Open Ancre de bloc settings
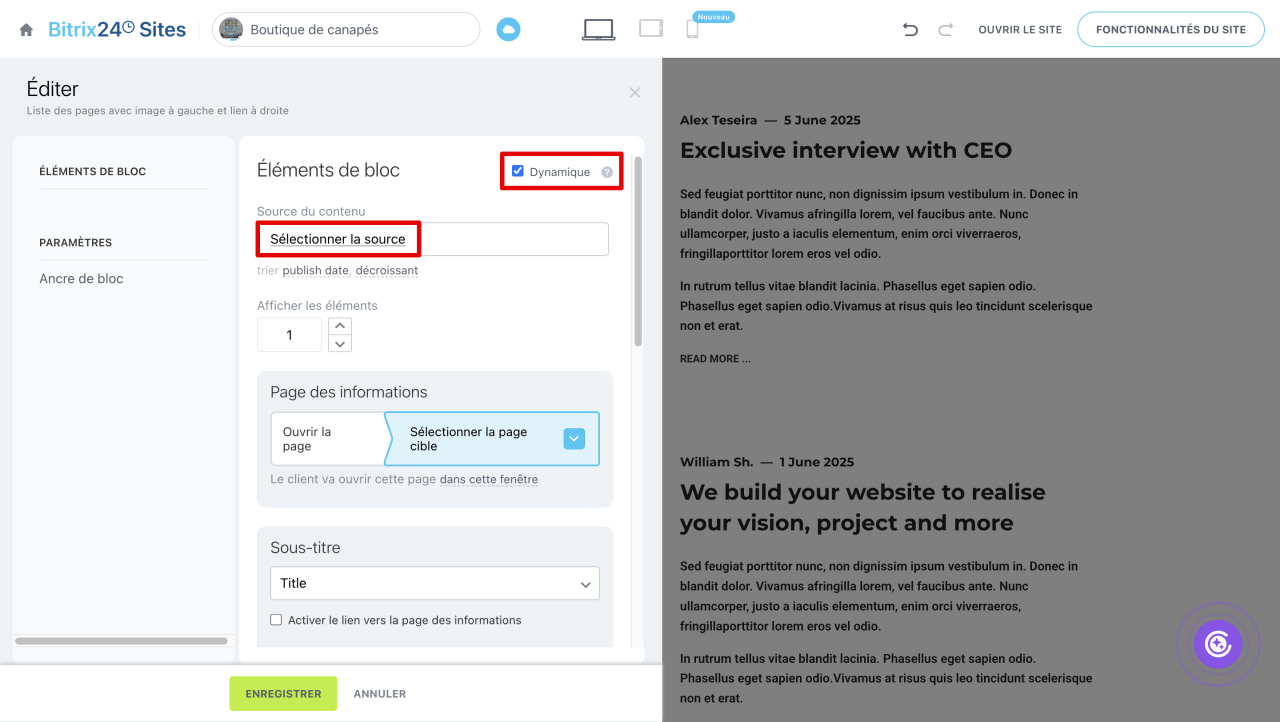Viewport: 1280px width, 722px height. (x=81, y=278)
